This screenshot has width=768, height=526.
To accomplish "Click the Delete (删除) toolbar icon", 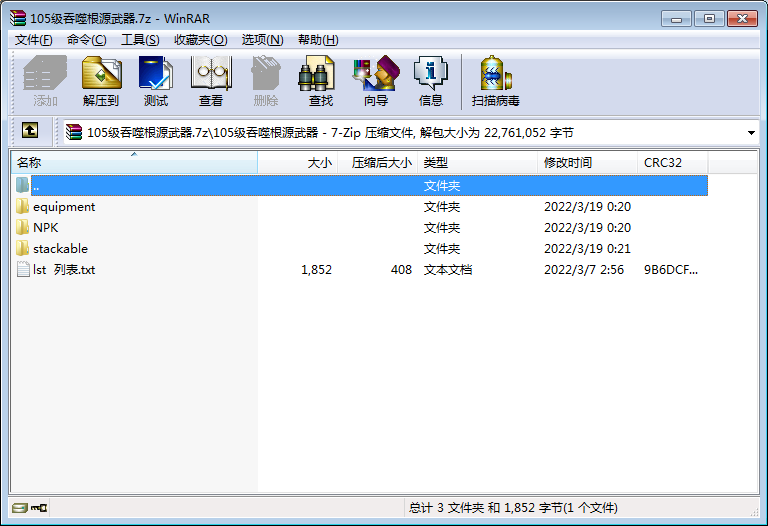I will point(266,81).
